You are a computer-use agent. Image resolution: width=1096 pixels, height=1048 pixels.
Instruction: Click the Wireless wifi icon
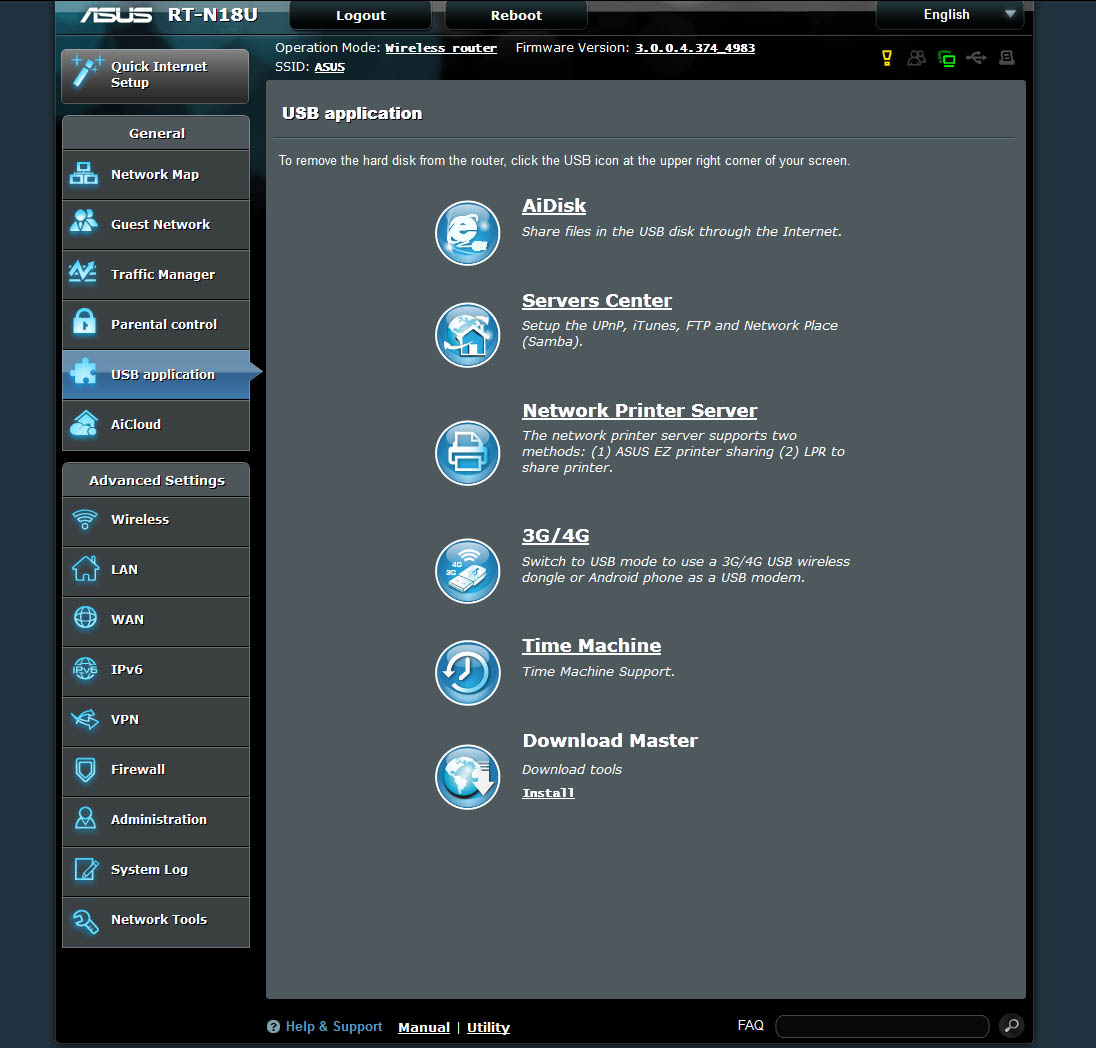[85, 519]
